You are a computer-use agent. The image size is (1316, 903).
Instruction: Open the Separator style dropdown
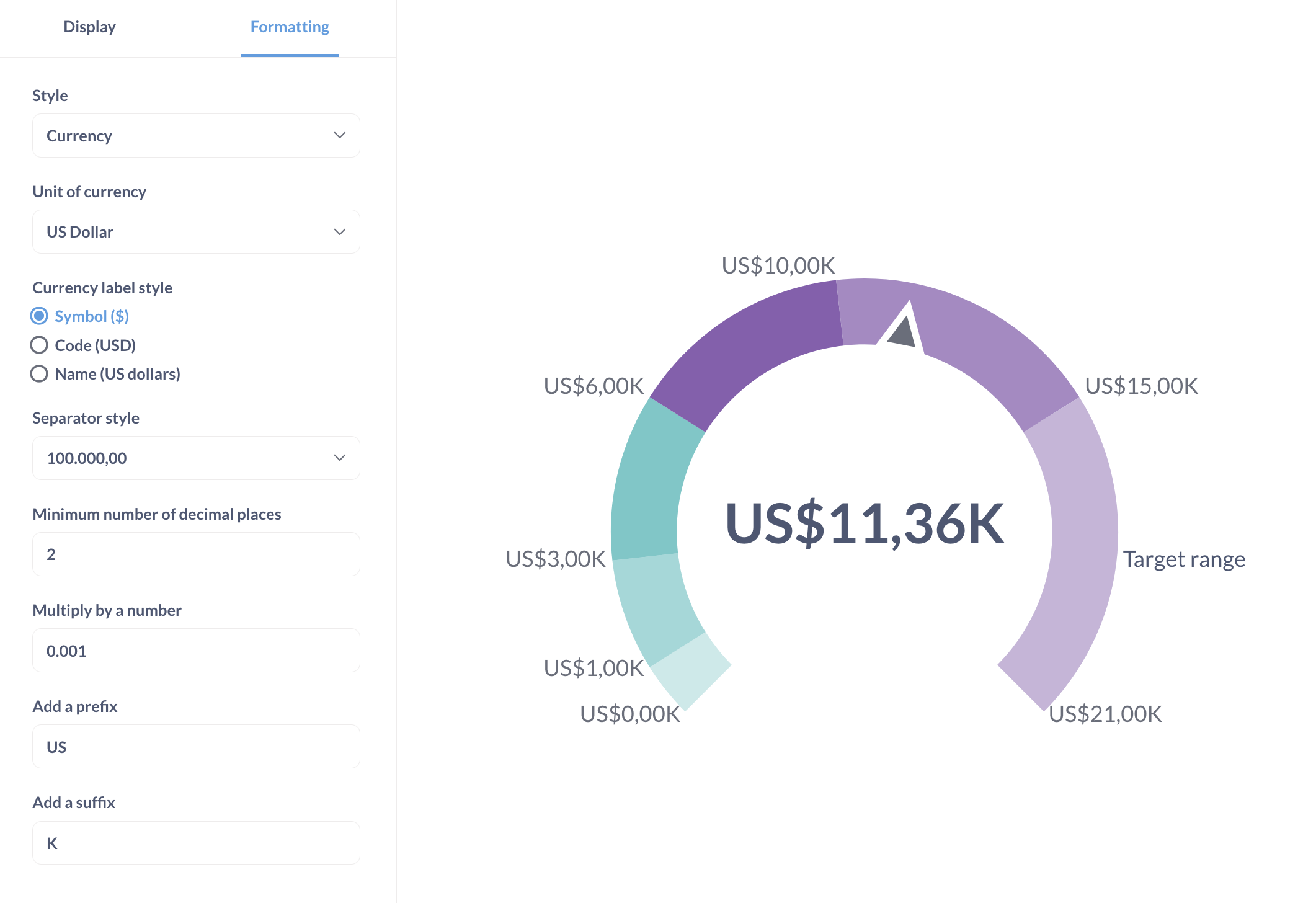click(x=196, y=458)
